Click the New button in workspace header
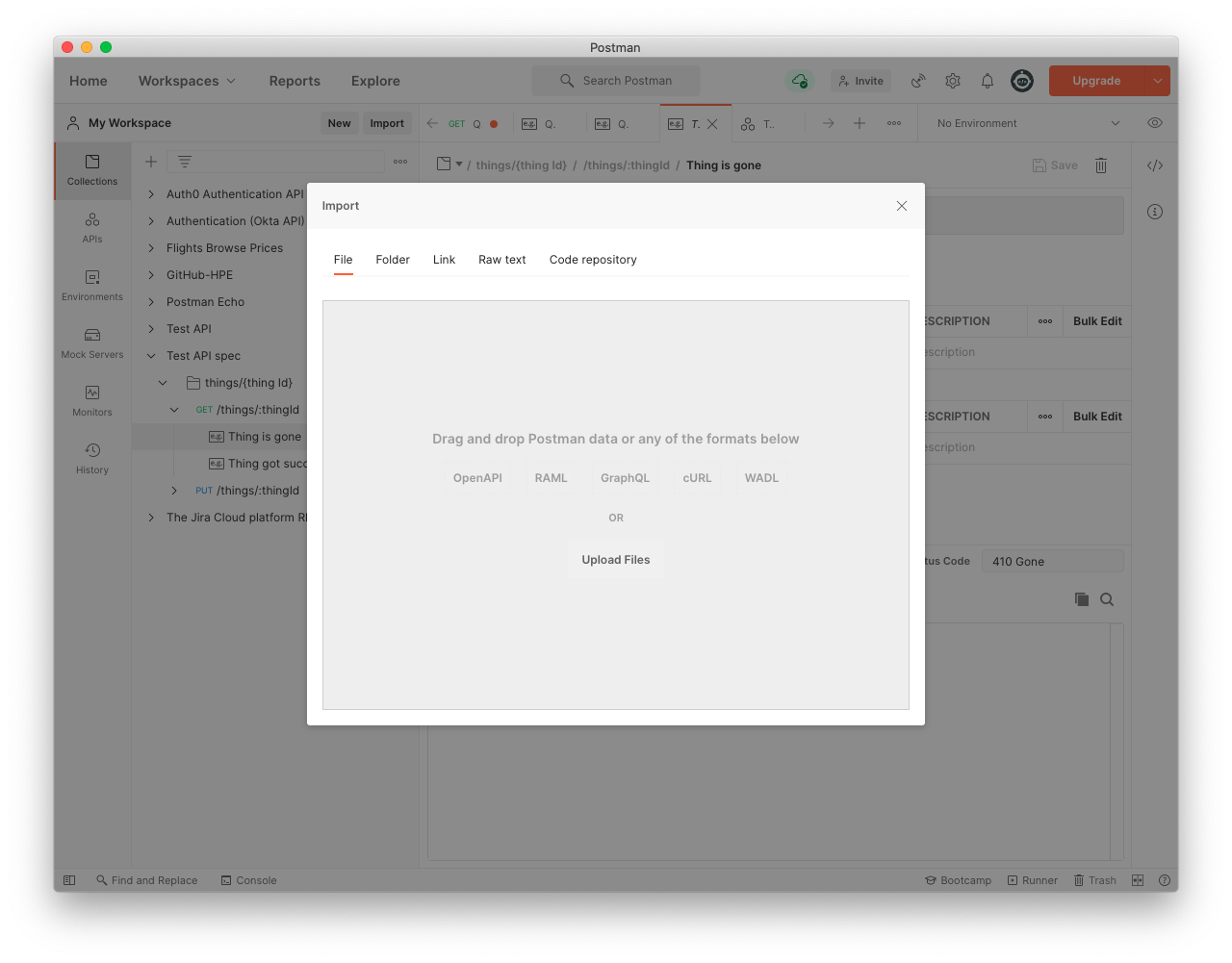Screen dimensions: 1232x963 339,123
